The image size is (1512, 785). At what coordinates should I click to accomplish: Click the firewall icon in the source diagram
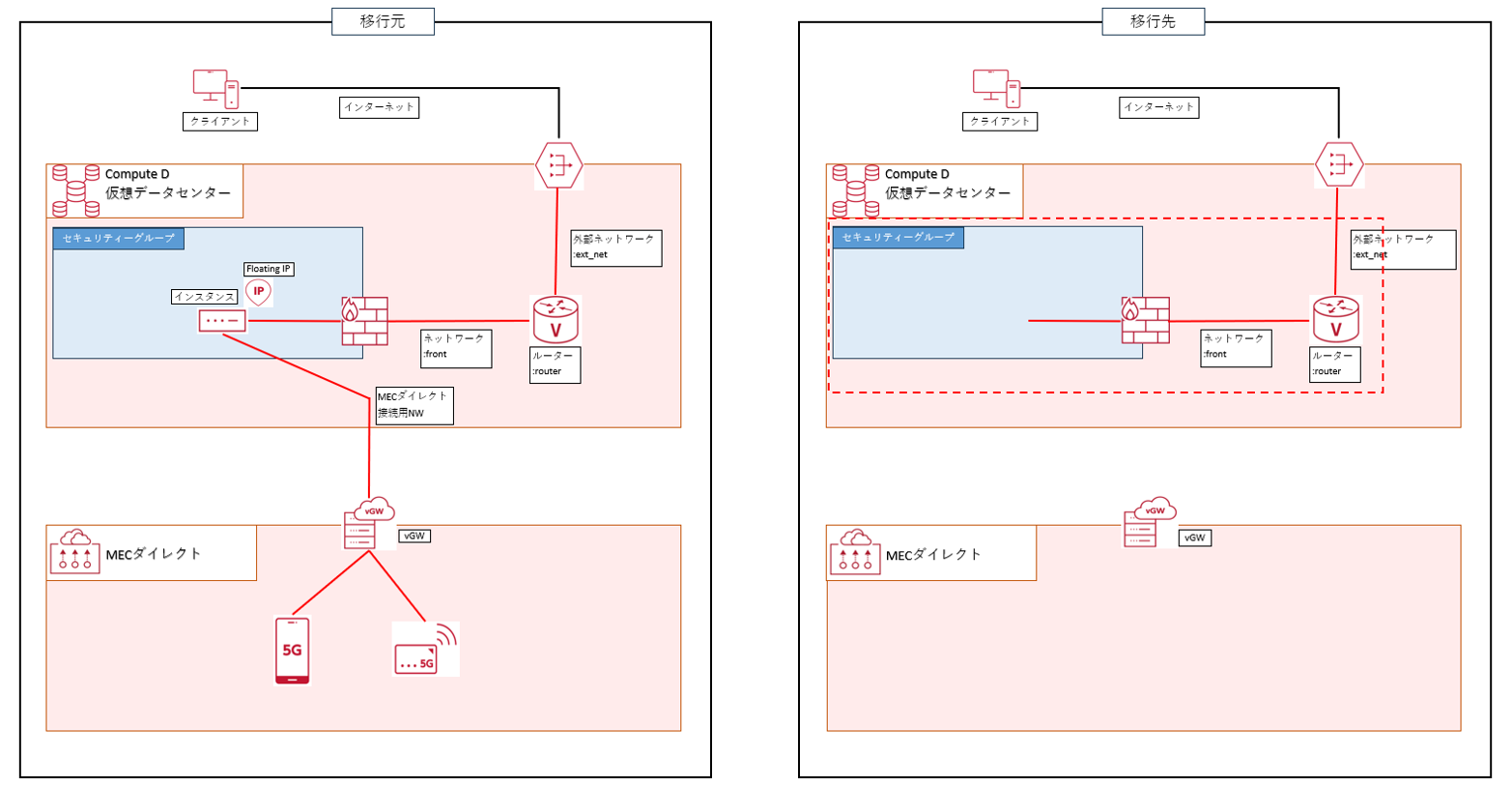point(365,321)
